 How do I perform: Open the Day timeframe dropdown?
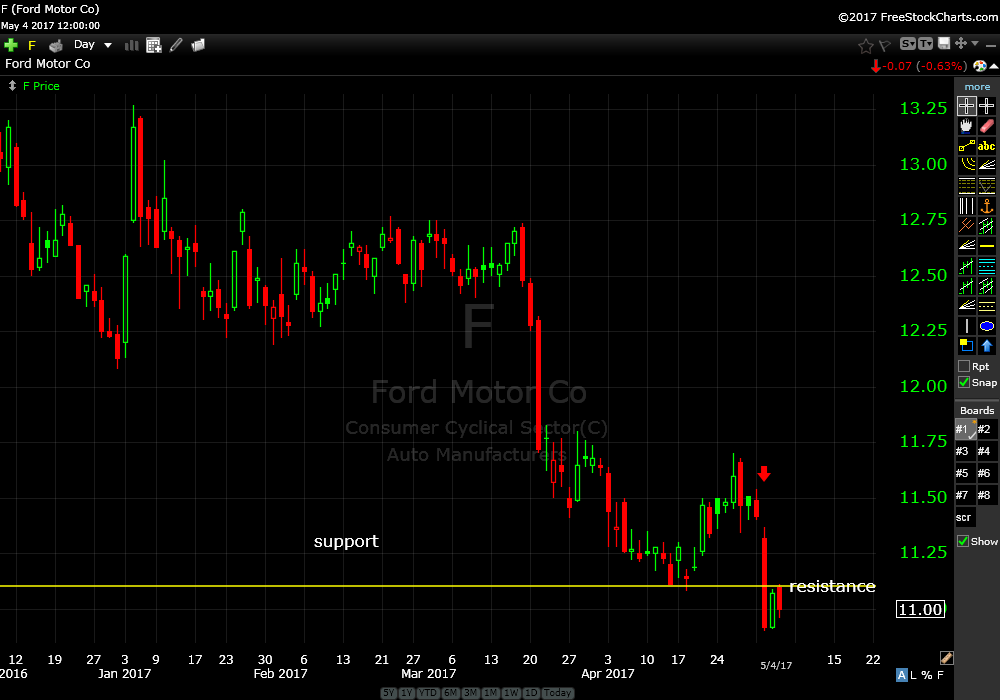pos(93,45)
